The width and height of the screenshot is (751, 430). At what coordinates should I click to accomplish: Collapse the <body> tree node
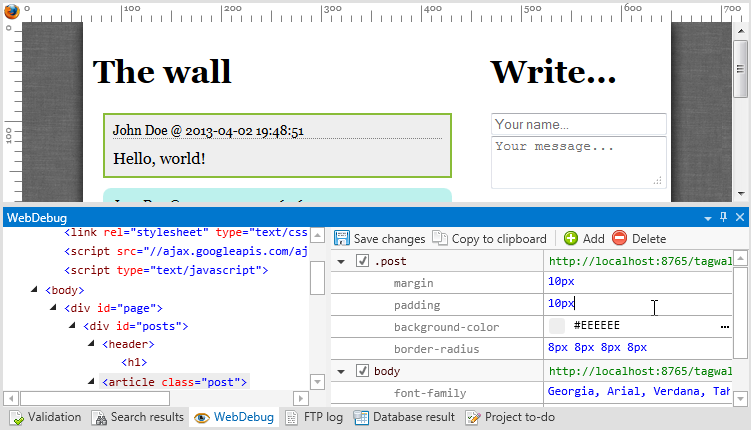(x=34, y=289)
